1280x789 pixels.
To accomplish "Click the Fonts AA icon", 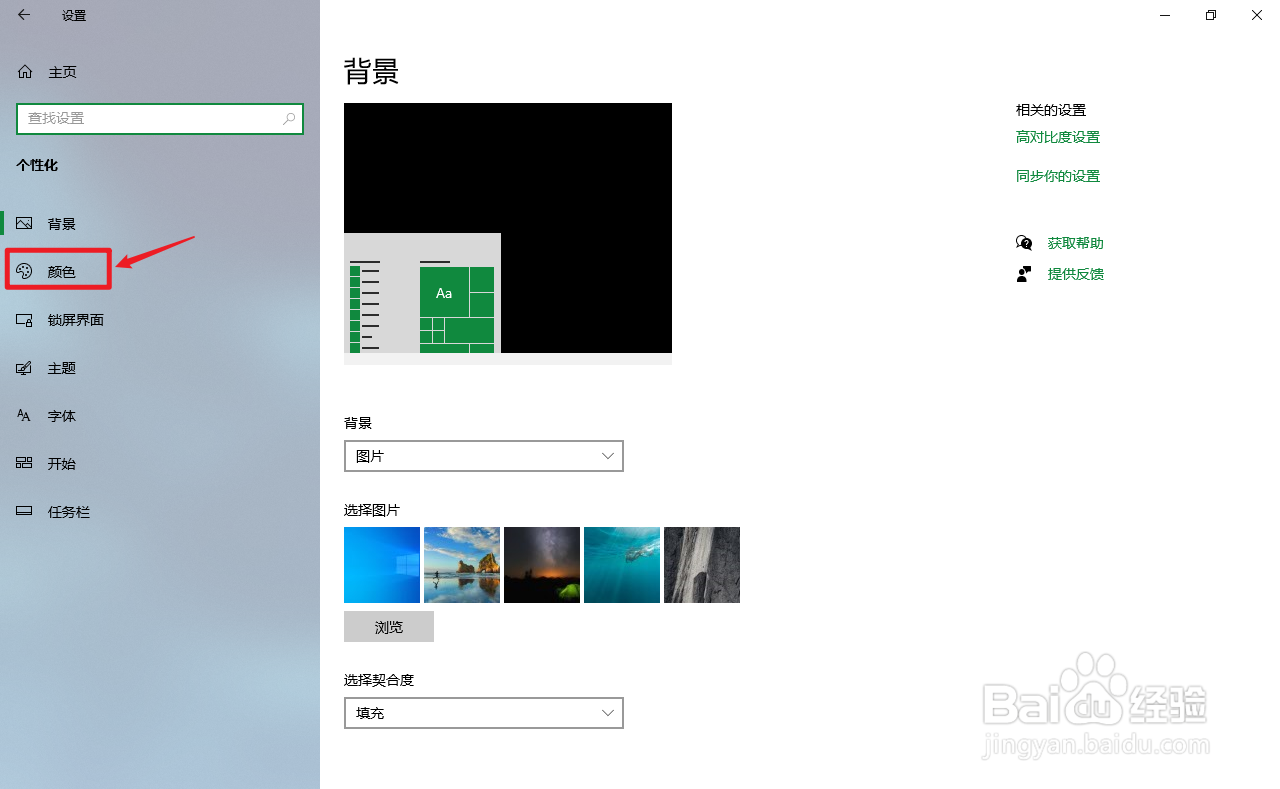I will coord(25,415).
